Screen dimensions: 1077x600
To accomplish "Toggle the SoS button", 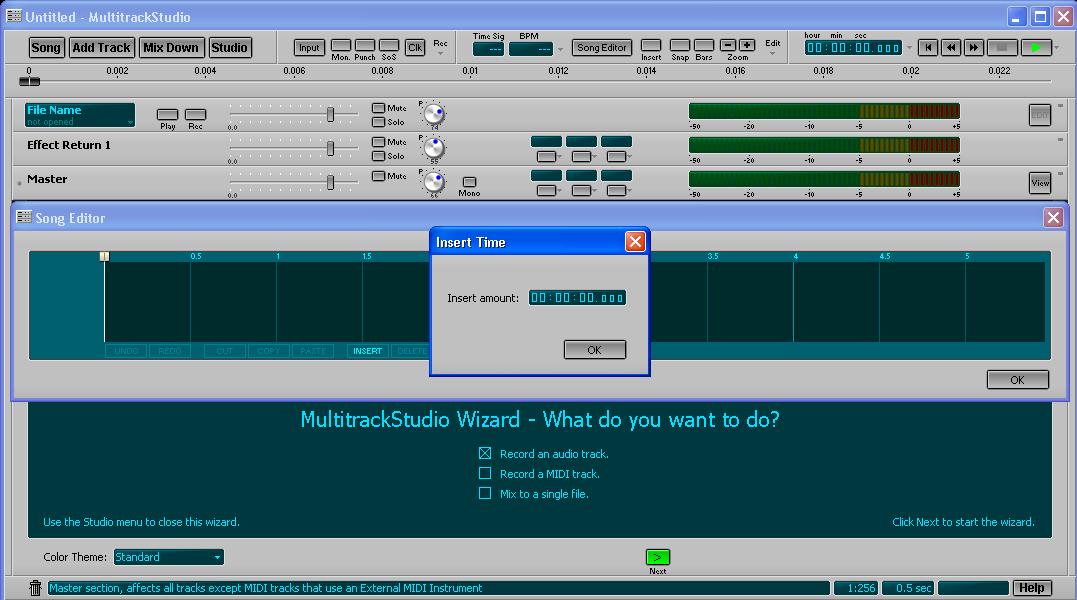I will [x=389, y=45].
